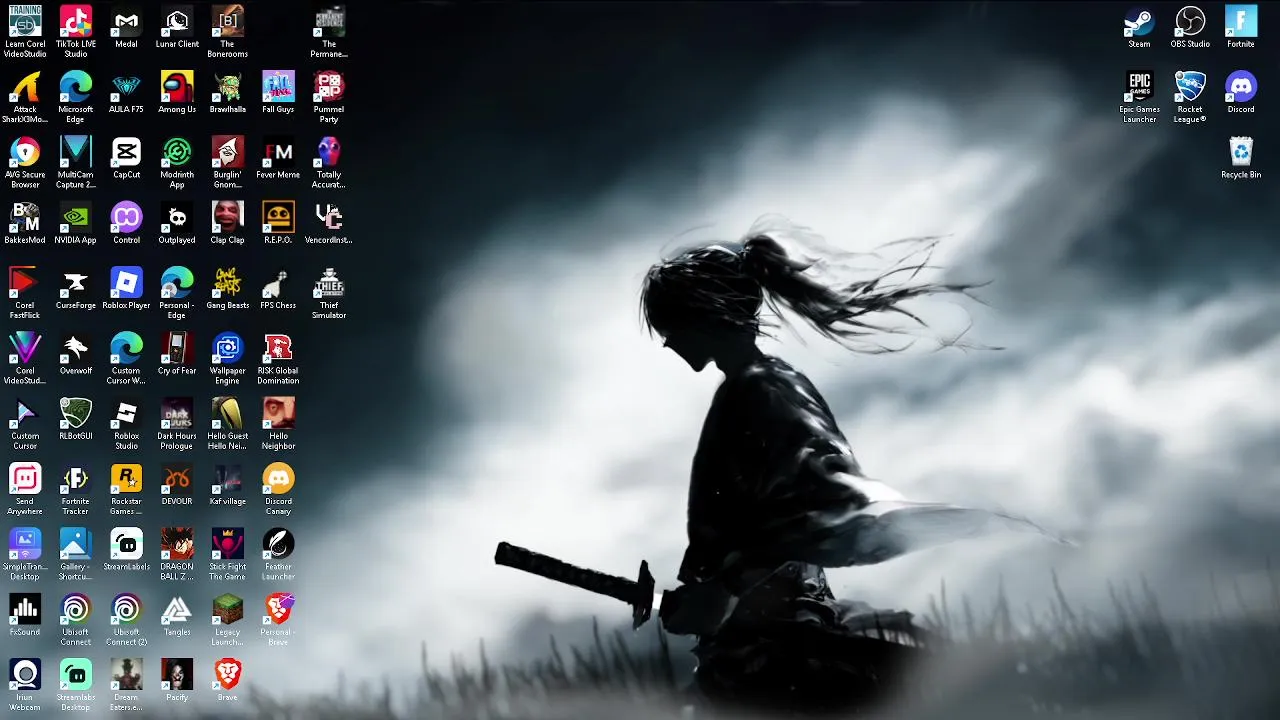The width and height of the screenshot is (1280, 720).
Task: Open the Epic Games Launcher icon
Action: click(1139, 97)
